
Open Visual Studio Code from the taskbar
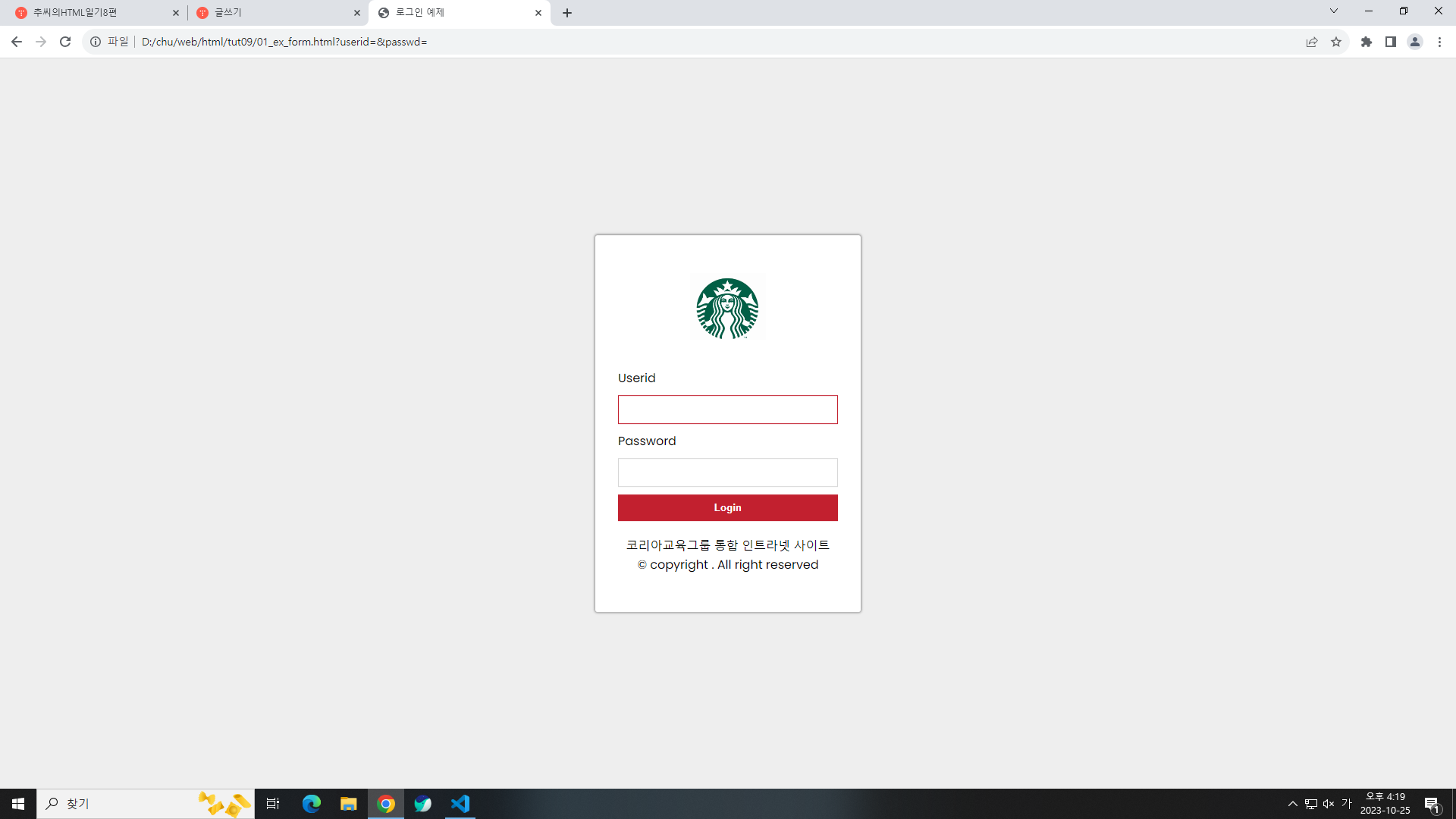pos(460,804)
